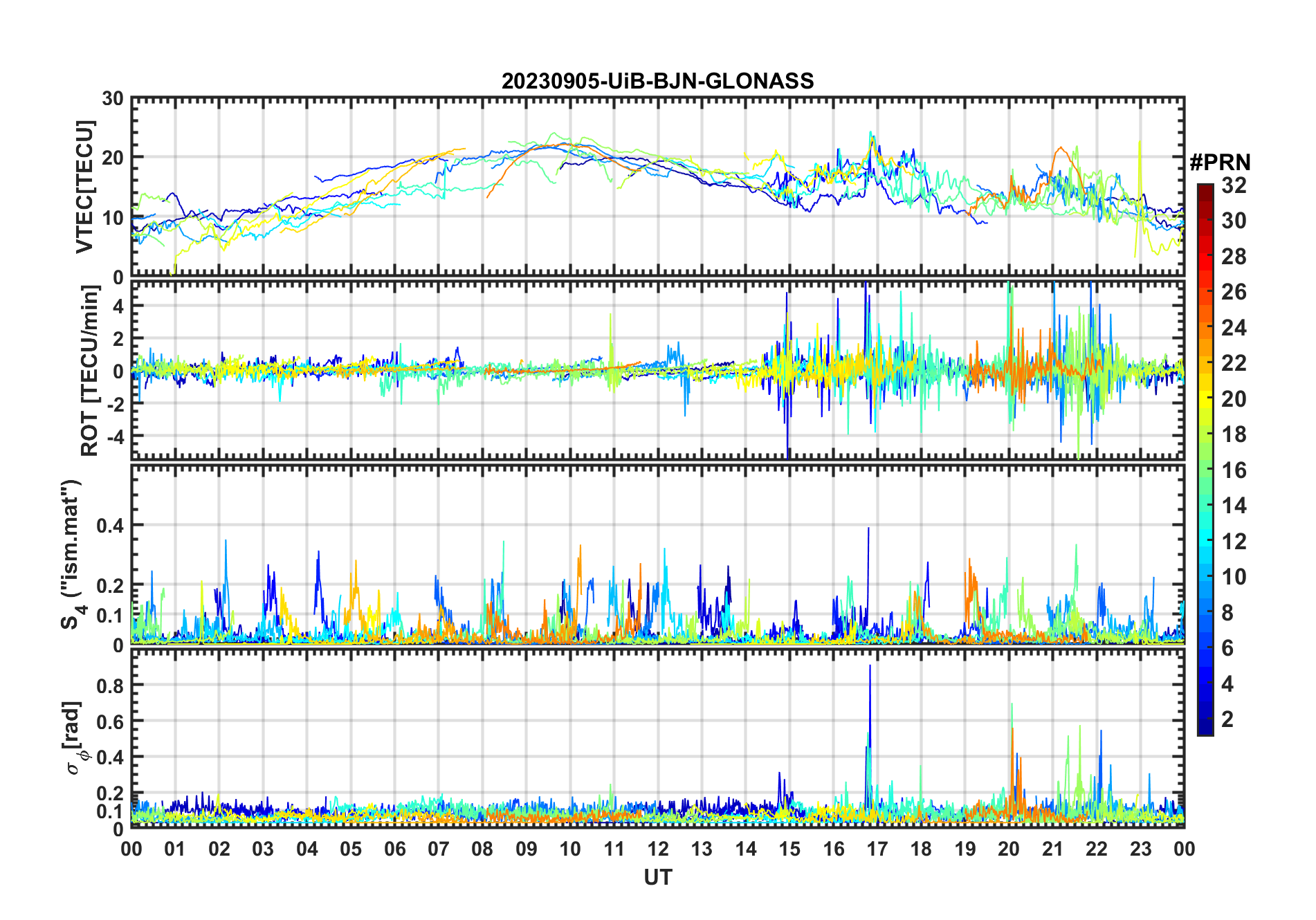Viewport: 1316px width, 920px height.
Task: Click the 06 hour tick on UT axis
Action: coord(394,849)
